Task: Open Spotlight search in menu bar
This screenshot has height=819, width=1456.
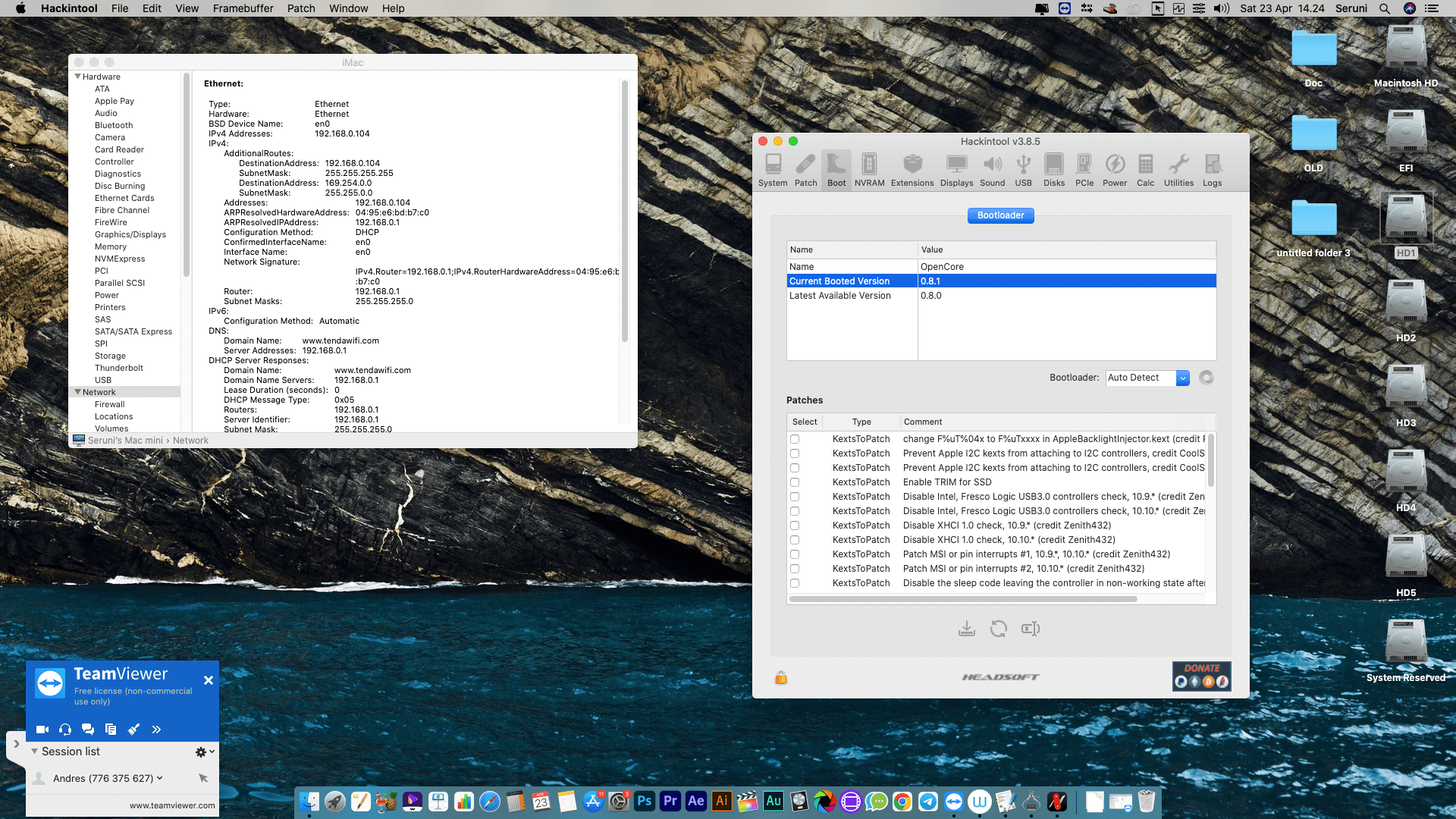Action: pos(1385,8)
